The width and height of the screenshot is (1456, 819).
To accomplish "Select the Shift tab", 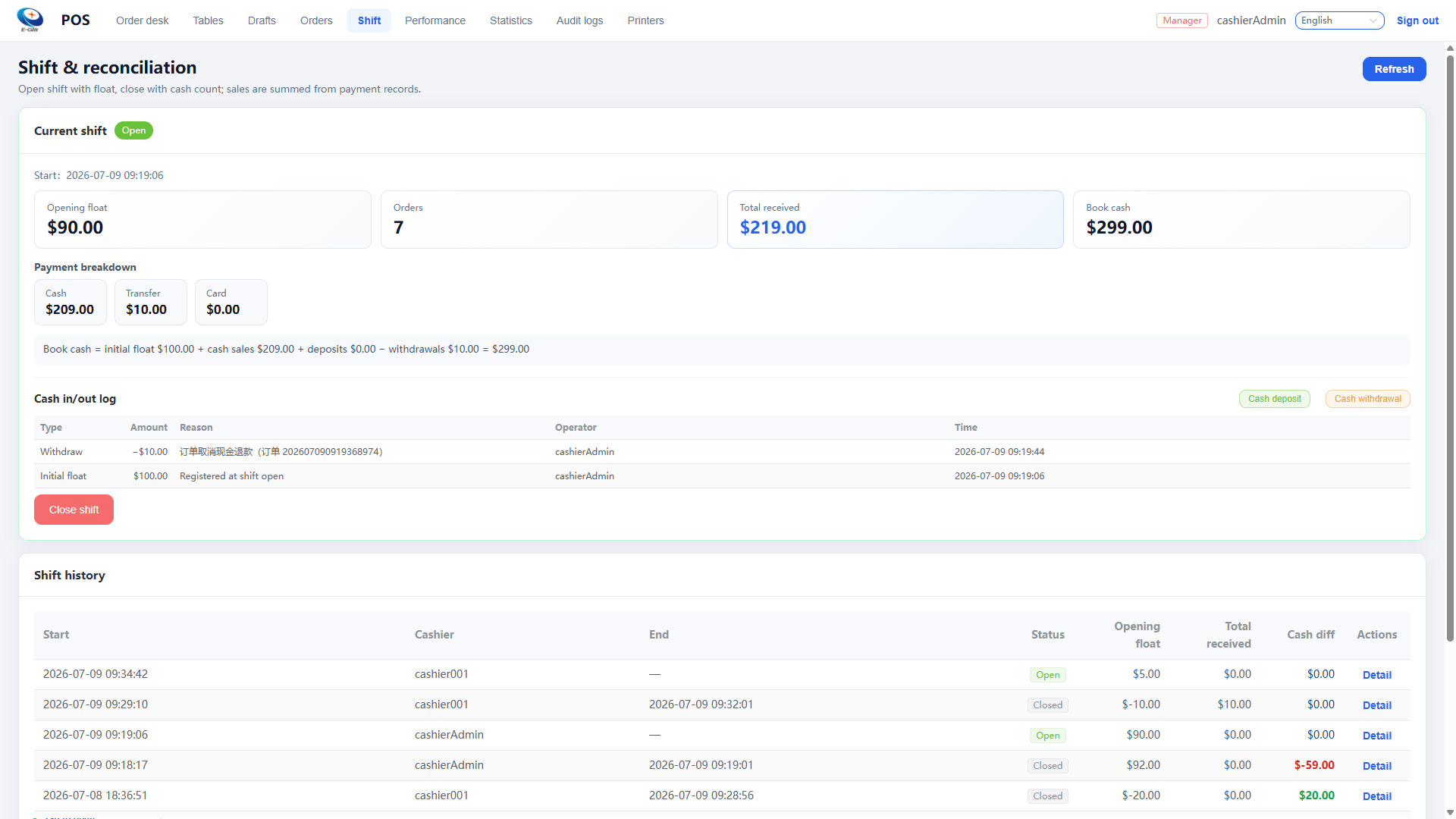I will pyautogui.click(x=369, y=20).
